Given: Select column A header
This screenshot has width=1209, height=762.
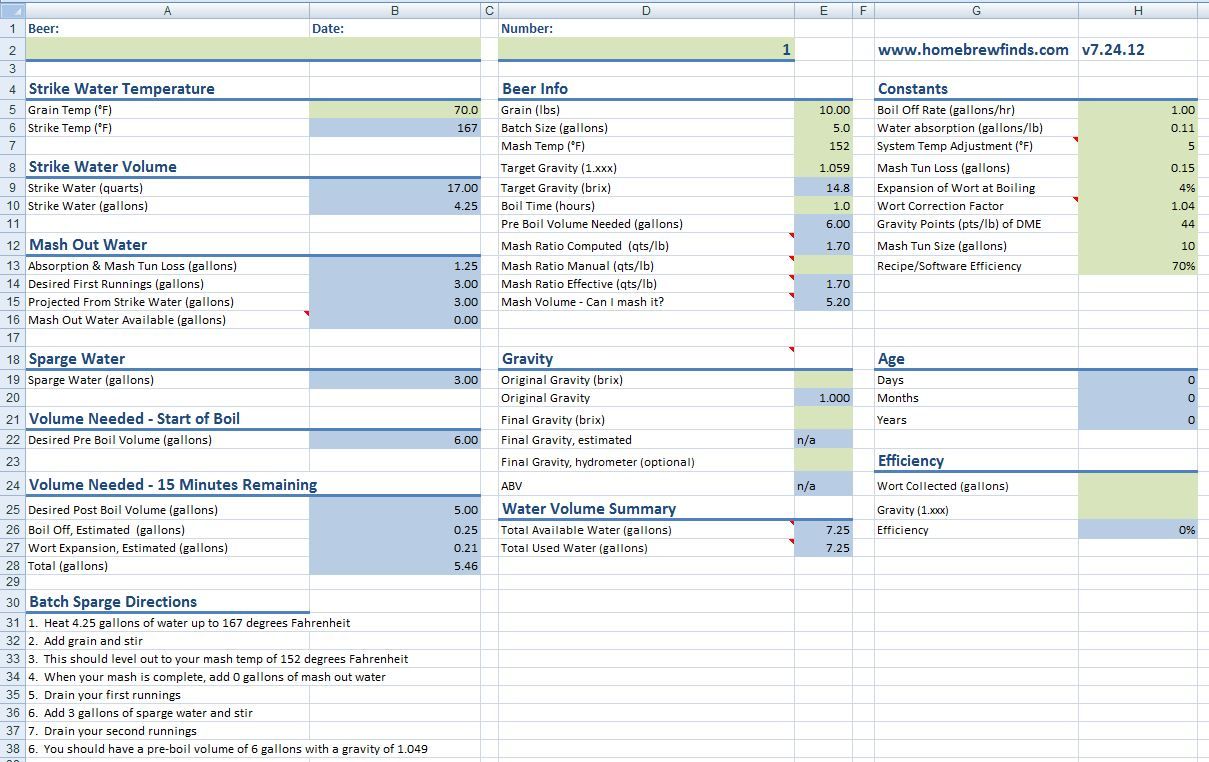Looking at the screenshot, I should click(167, 10).
